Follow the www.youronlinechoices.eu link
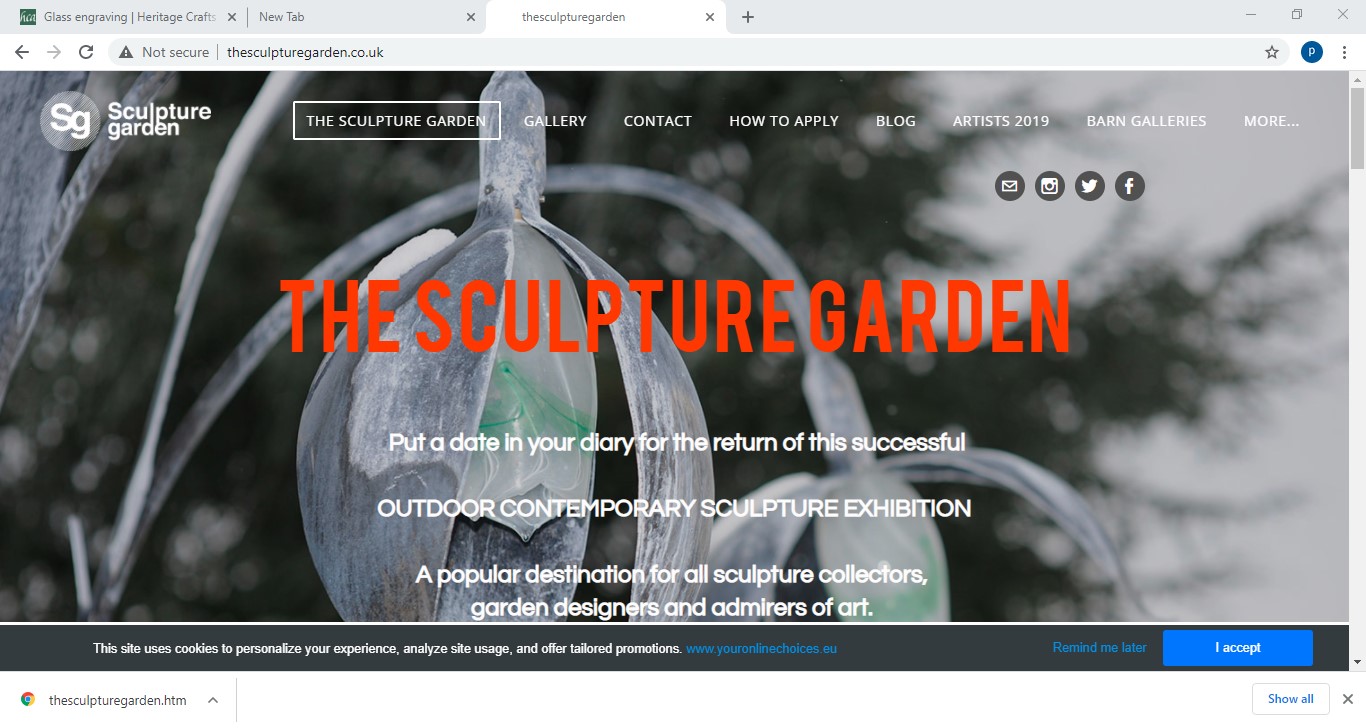This screenshot has height=728, width=1366. tap(761, 649)
